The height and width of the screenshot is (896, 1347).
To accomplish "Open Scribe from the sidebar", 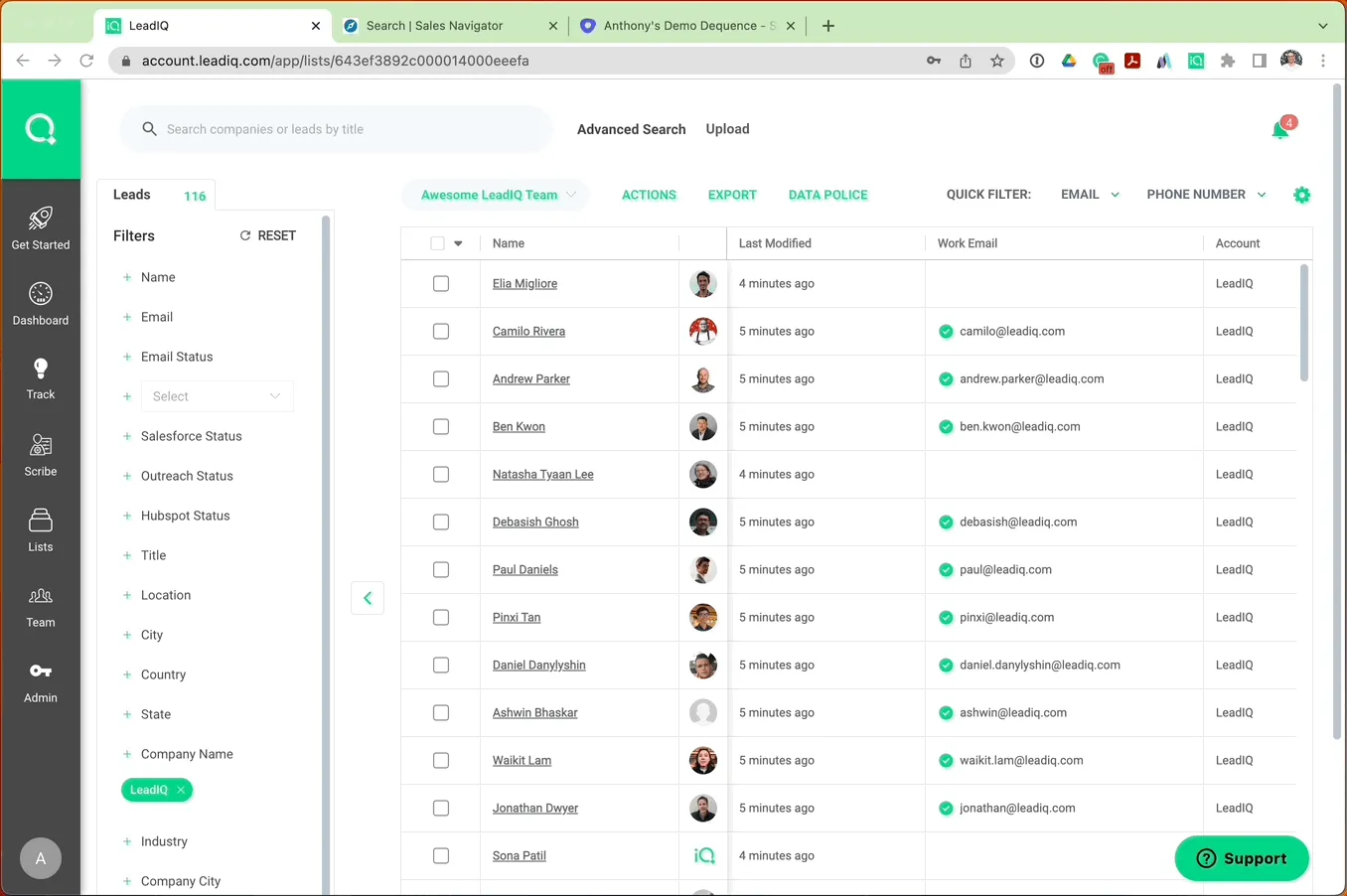I will pyautogui.click(x=41, y=455).
